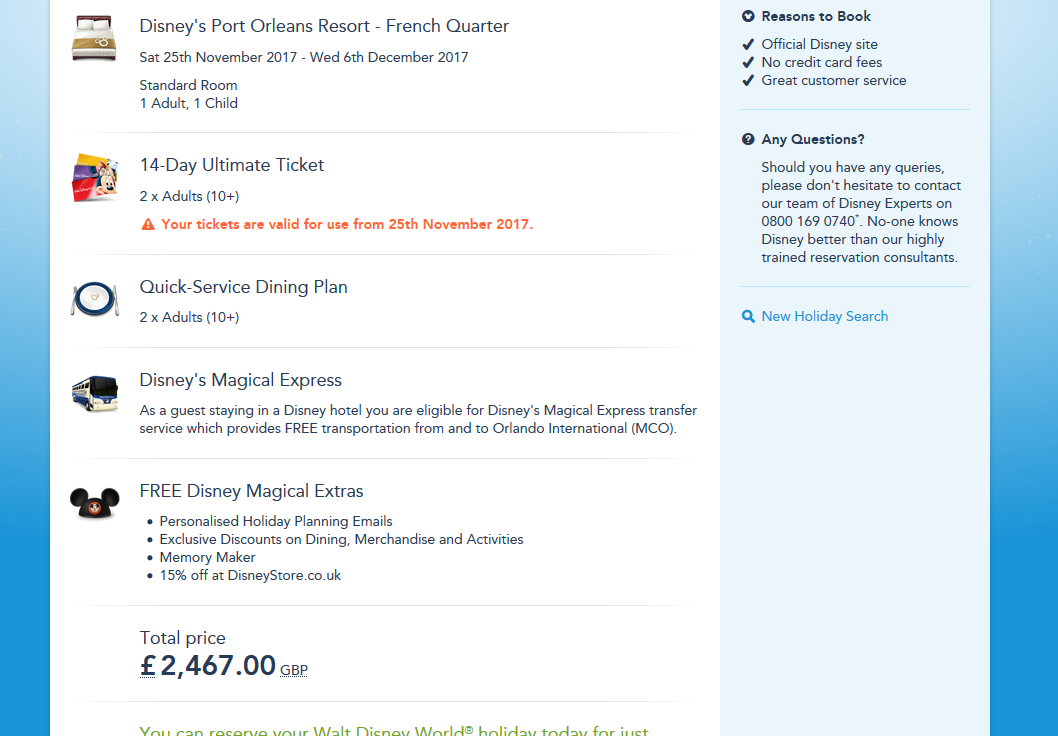Click the Quick-Service Dining plate icon
The height and width of the screenshot is (736, 1058).
(x=95, y=299)
